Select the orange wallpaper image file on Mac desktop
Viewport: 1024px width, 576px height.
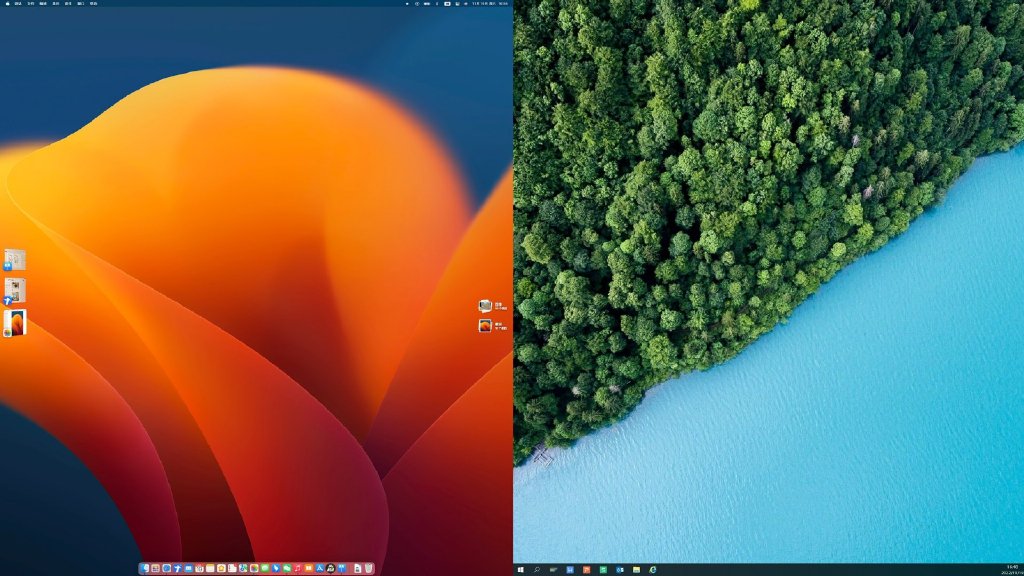tap(485, 325)
